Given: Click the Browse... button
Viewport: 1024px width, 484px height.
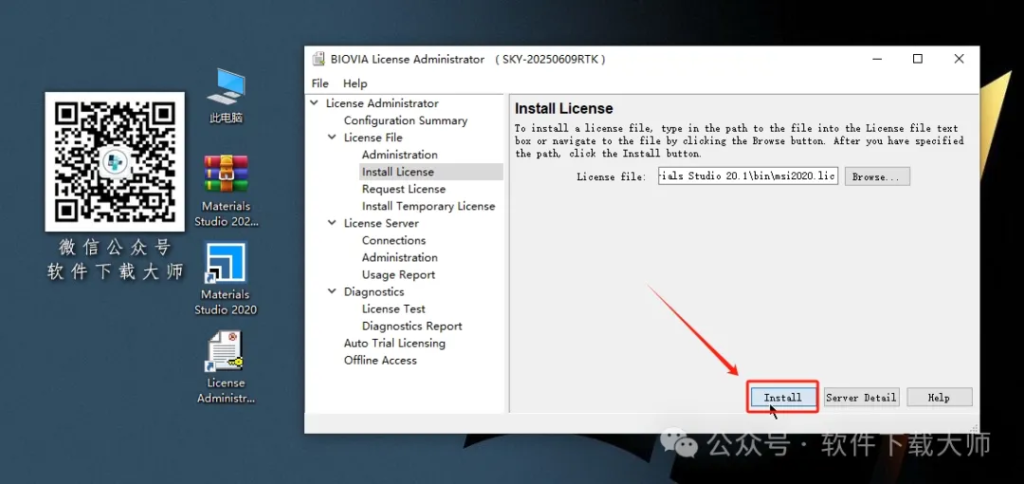Looking at the screenshot, I should [876, 177].
